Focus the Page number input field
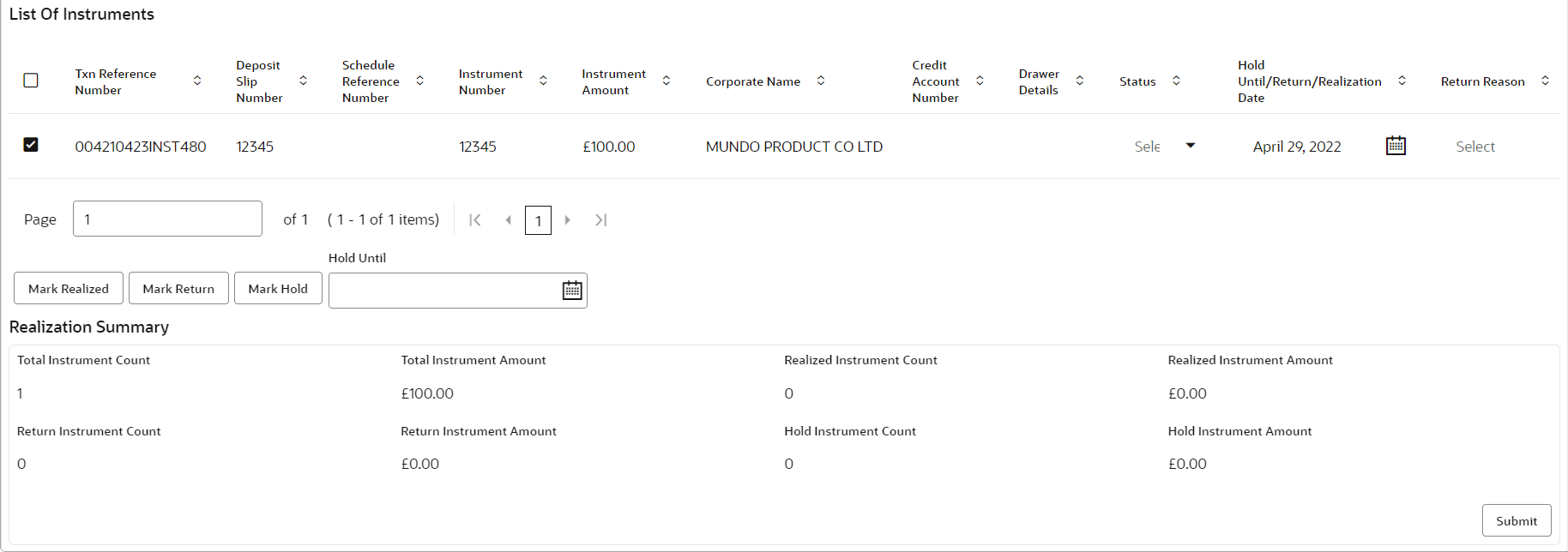Image resolution: width=1568 pixels, height=552 pixels. [167, 219]
